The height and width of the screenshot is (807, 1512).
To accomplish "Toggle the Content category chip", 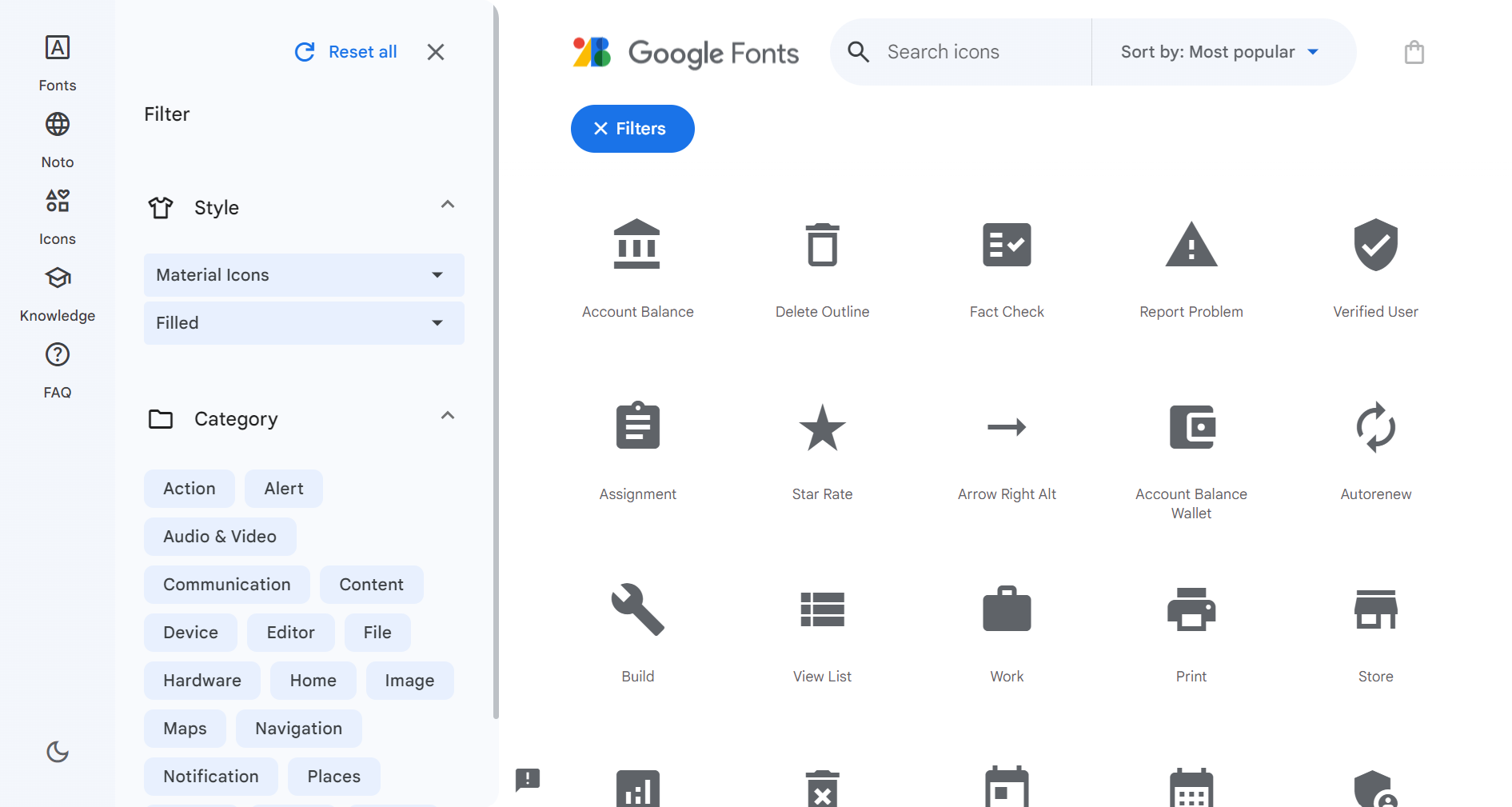I will 372,585.
